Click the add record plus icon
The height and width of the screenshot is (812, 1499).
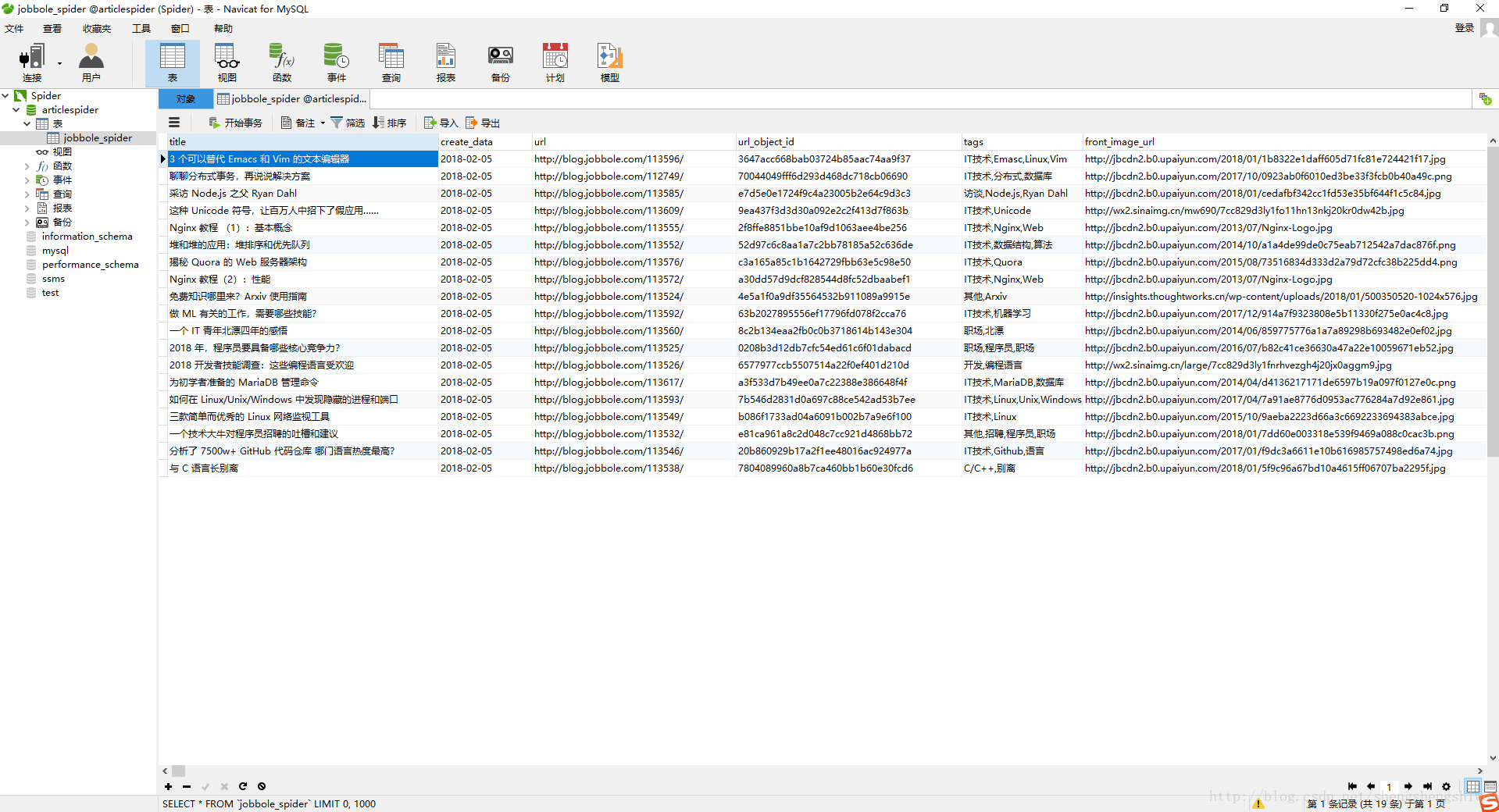pos(168,786)
